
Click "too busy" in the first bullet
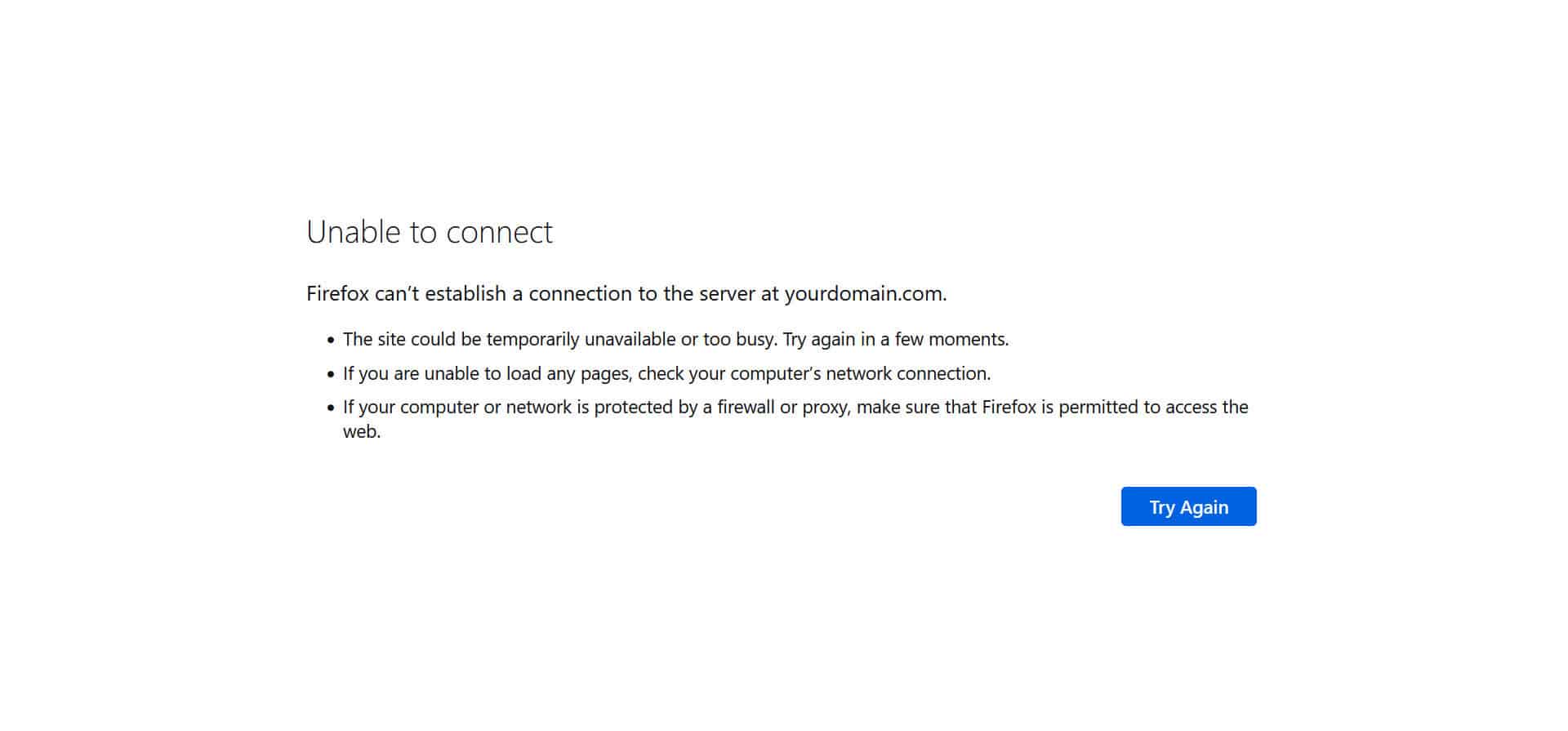(x=738, y=340)
